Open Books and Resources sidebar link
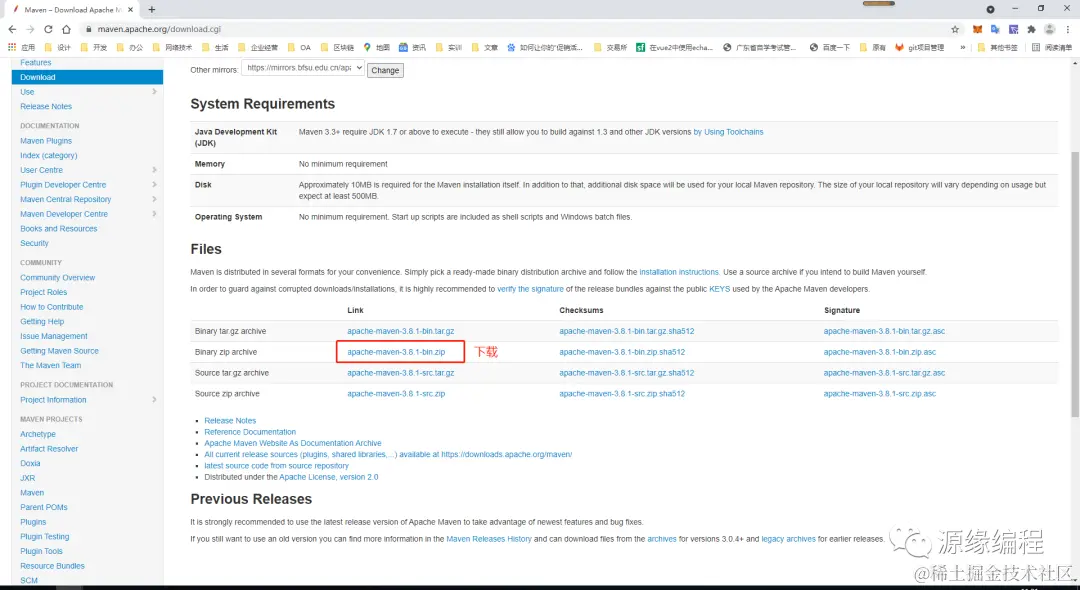 [59, 229]
